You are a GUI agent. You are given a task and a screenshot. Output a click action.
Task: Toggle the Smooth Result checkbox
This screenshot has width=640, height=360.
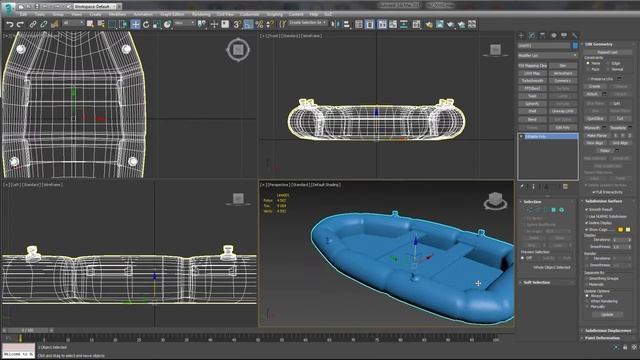click(x=587, y=209)
